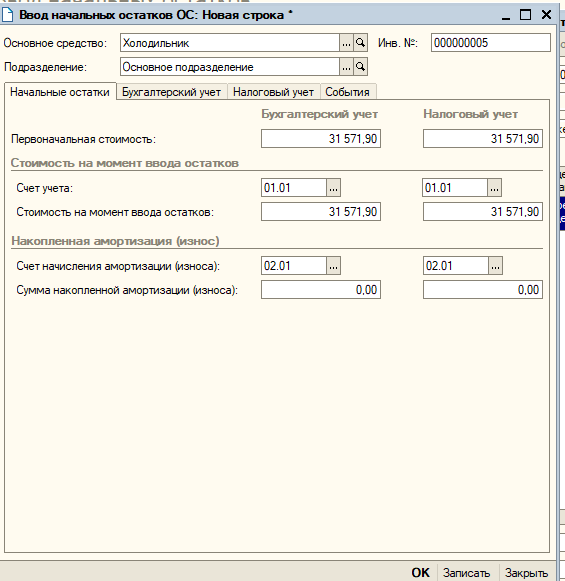Click Бухгалтерский учет Стоимость на момент ввода остатков field
This screenshot has width=565, height=581.
[x=321, y=212]
